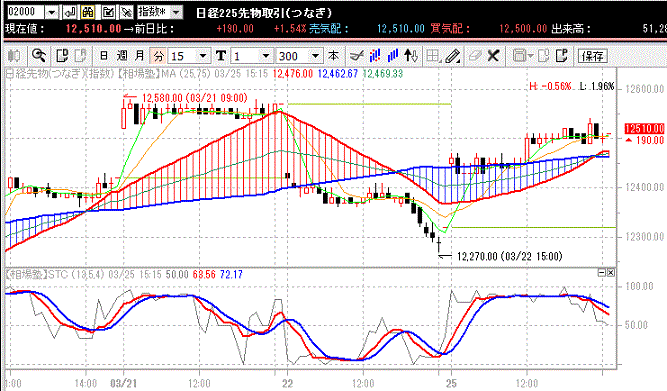The width and height of the screenshot is (667, 391).
Task: Click the MA value 12,469.33 in green
Action: click(383, 74)
